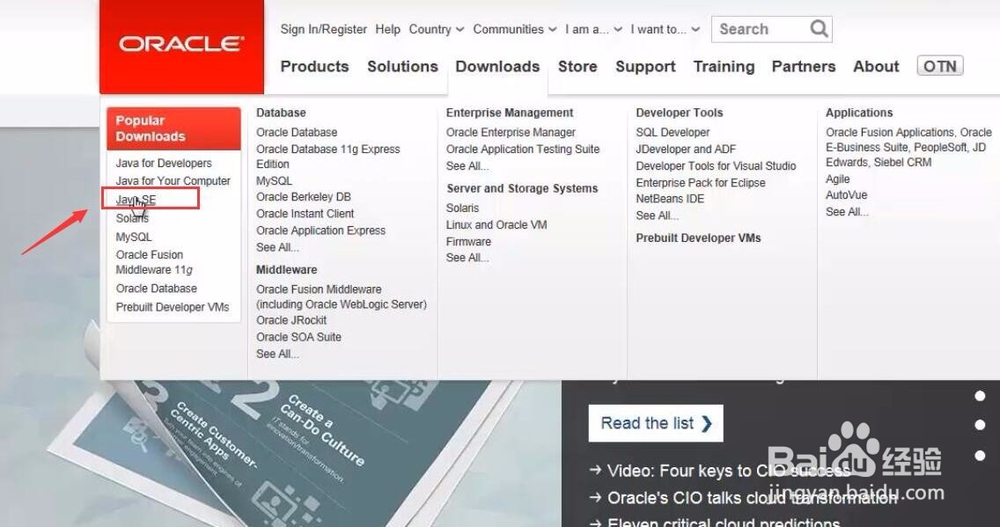The image size is (1000, 527).
Task: Open the Training menu
Action: [724, 66]
